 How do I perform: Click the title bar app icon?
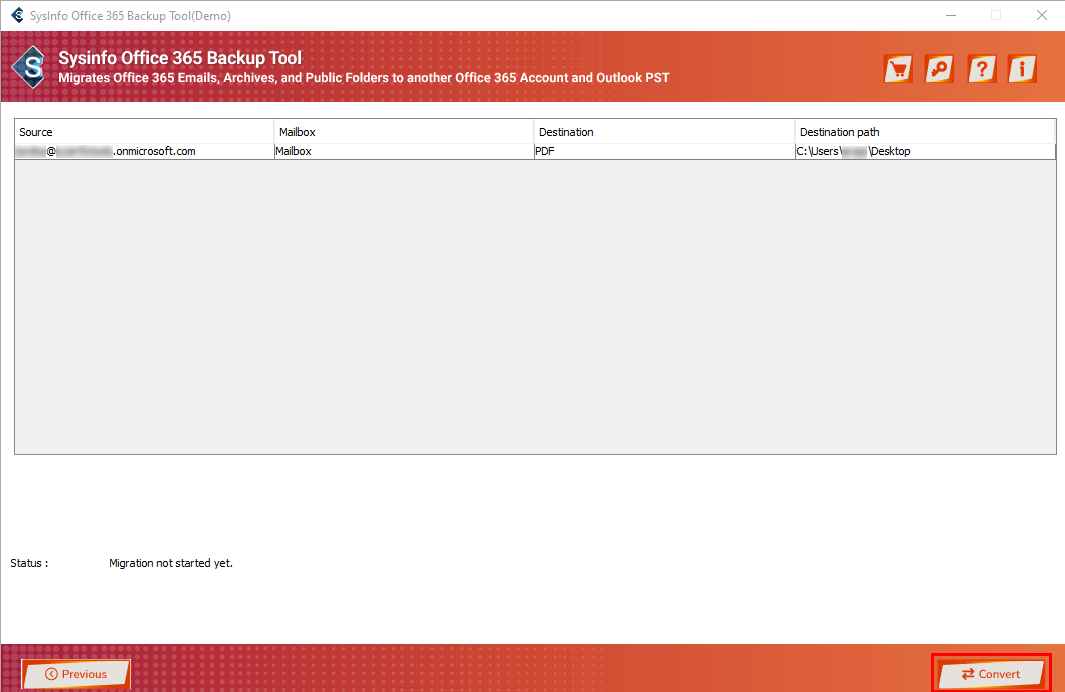17,15
